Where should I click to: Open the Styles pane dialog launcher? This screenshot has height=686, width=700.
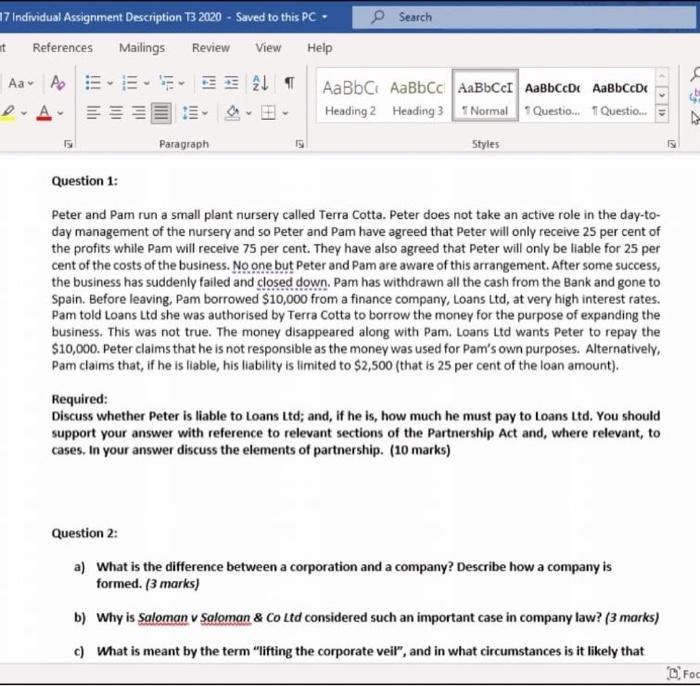[671, 144]
